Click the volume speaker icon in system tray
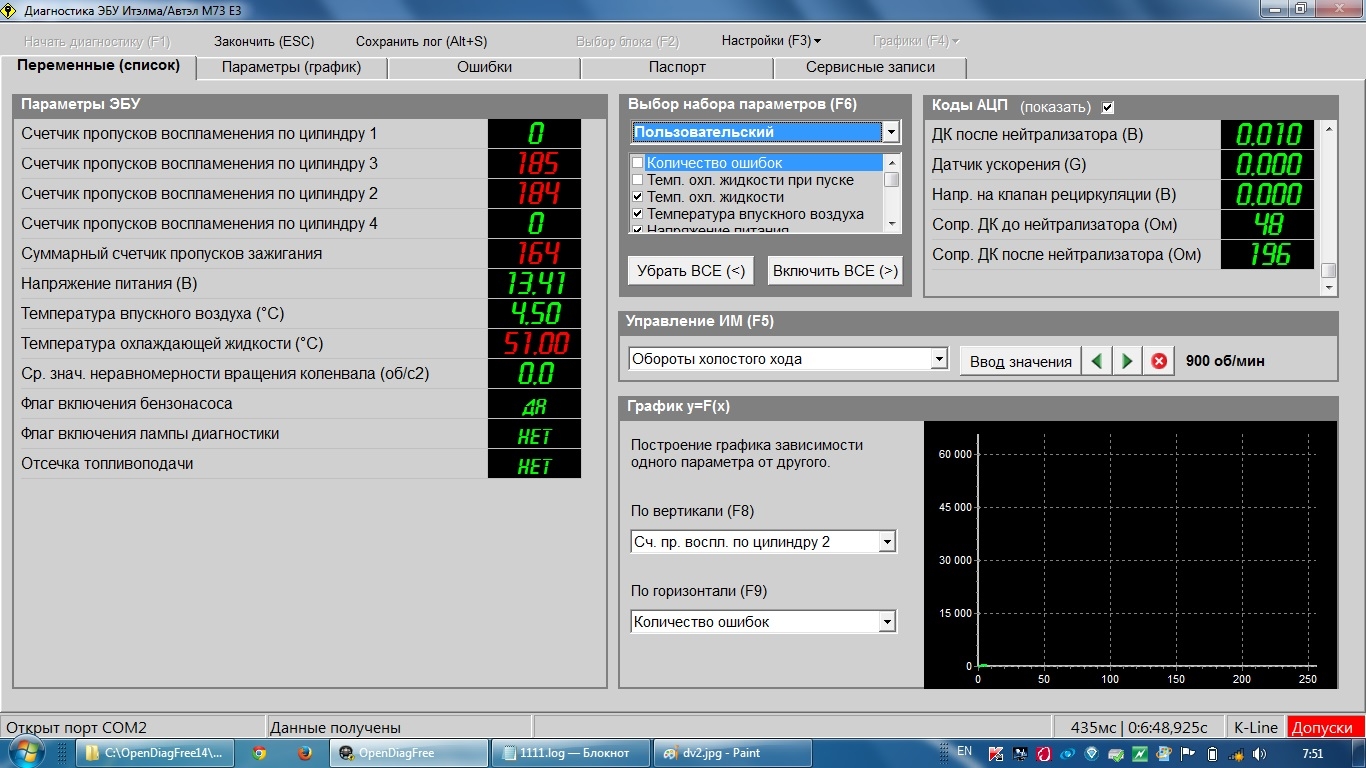Viewport: 1366px width, 768px height. (x=1260, y=753)
